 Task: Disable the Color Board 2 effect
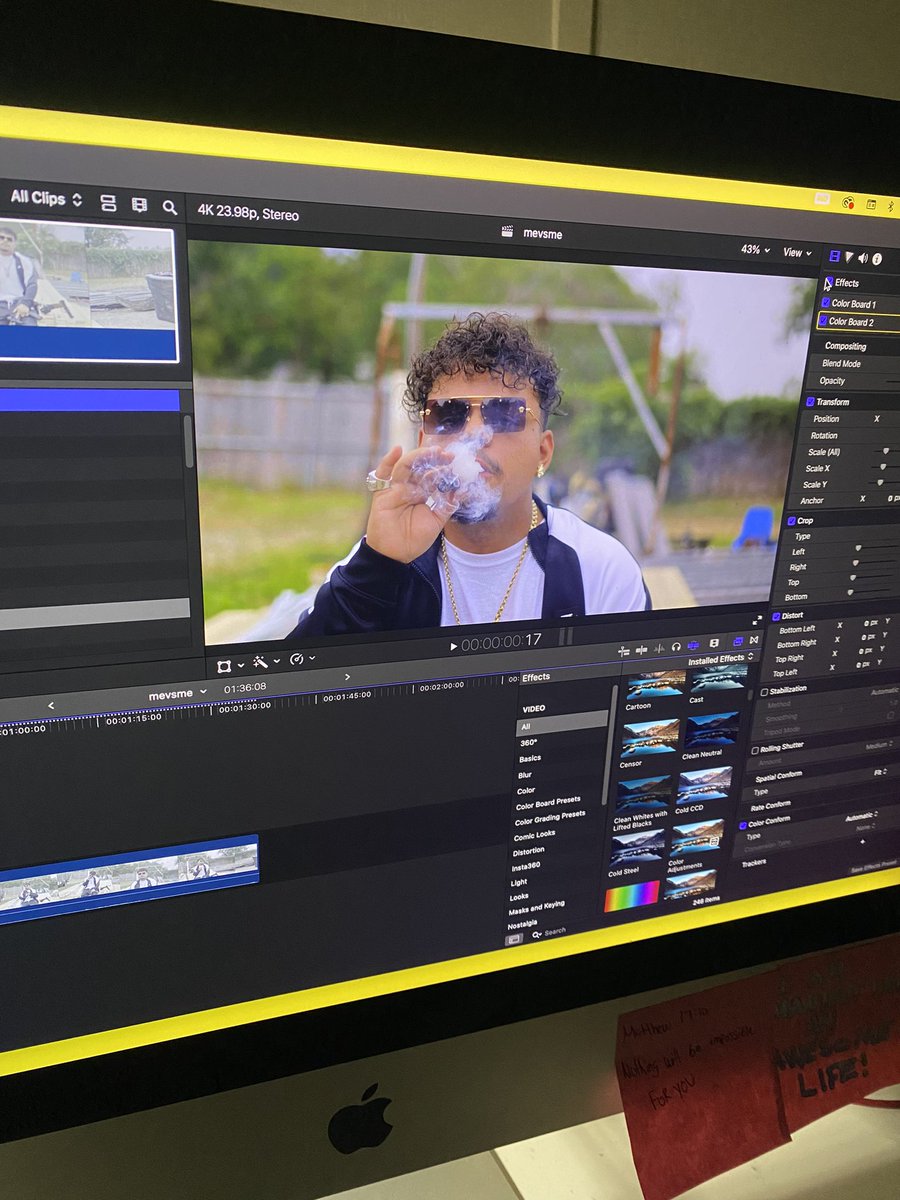(823, 321)
